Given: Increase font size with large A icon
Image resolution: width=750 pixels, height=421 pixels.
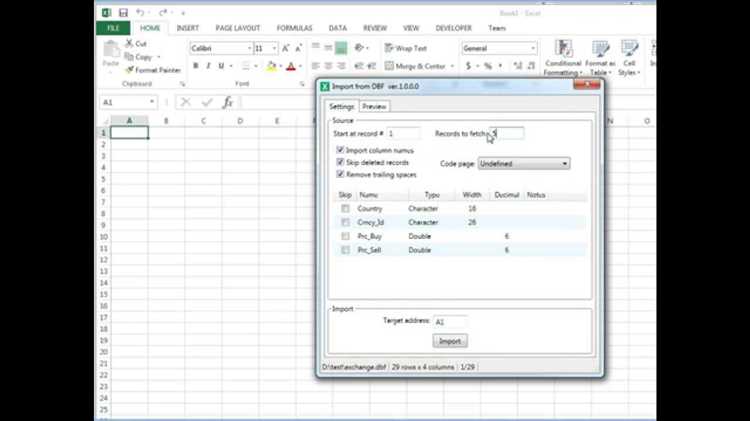Looking at the screenshot, I should coord(286,48).
